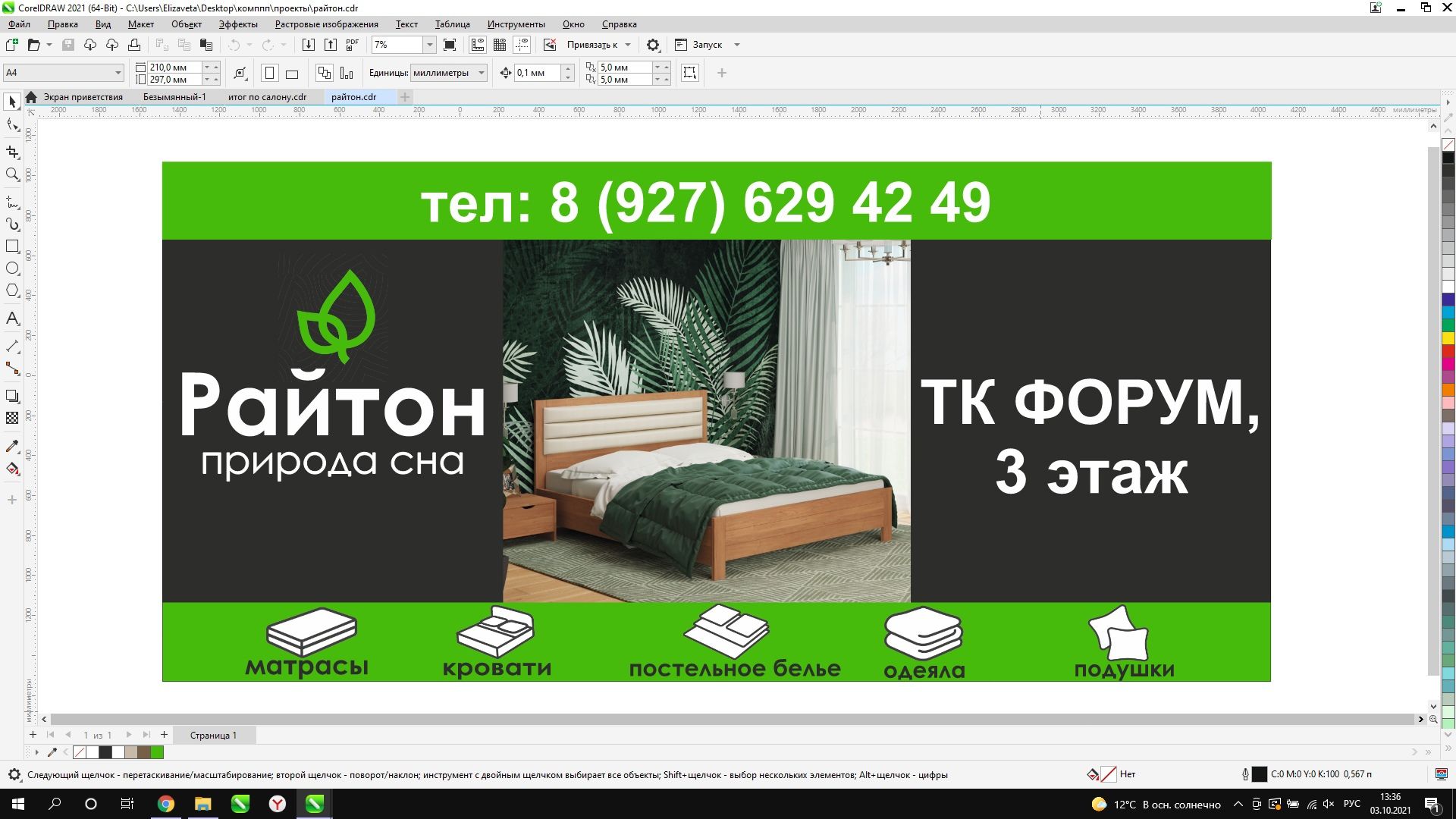The width and height of the screenshot is (1456, 819).
Task: Click the New document icon
Action: (x=12, y=45)
